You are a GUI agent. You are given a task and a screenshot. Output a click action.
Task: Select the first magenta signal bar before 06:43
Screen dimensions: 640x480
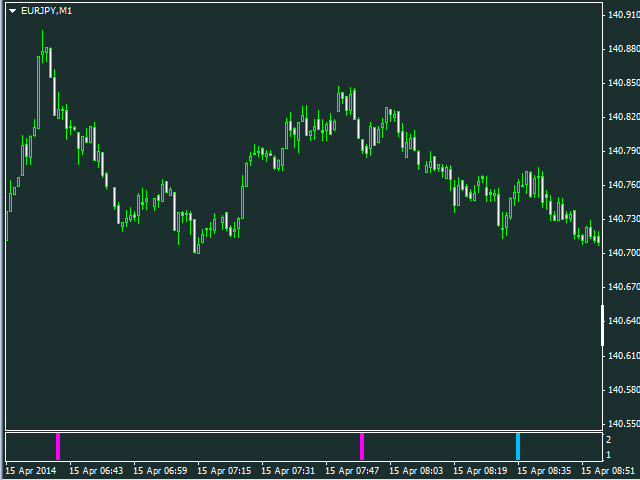click(x=58, y=447)
